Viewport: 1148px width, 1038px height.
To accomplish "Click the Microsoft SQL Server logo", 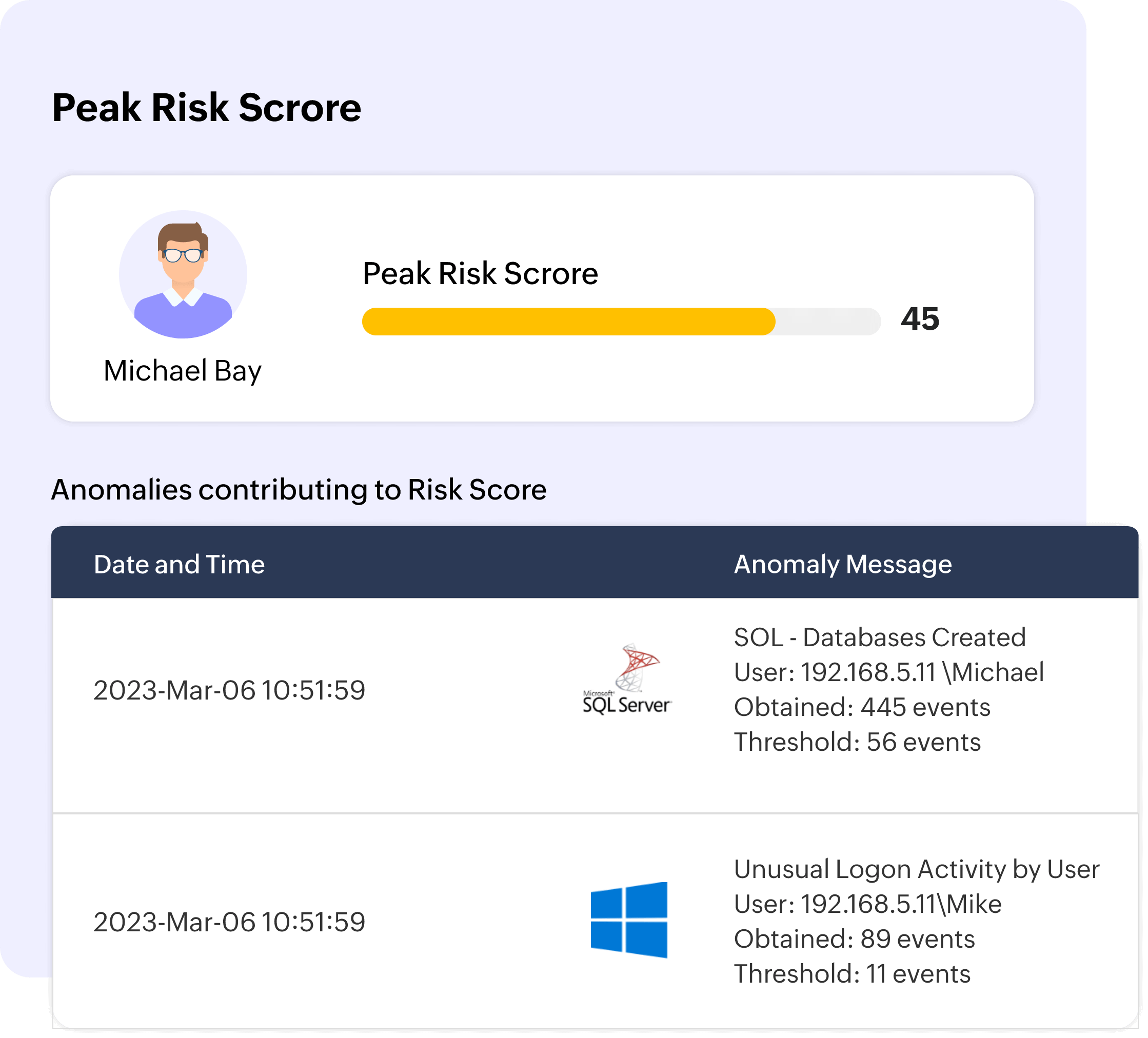I will [x=627, y=680].
